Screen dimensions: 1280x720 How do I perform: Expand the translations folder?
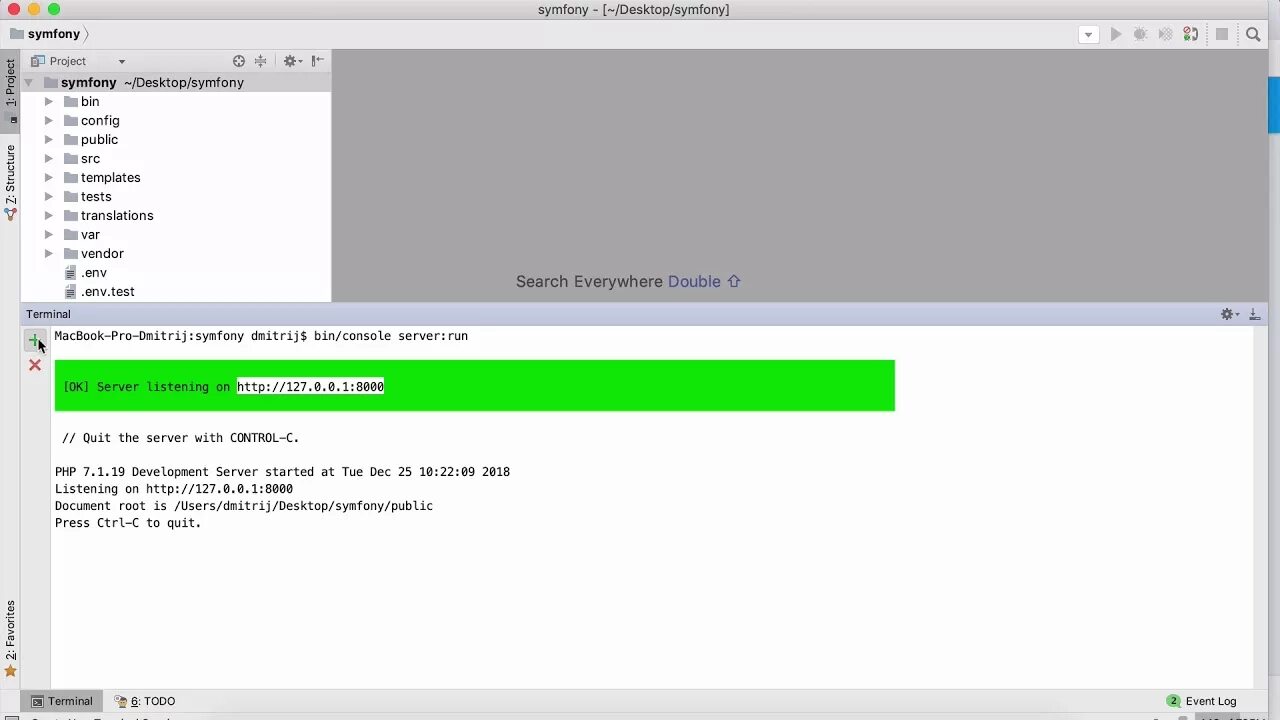pos(48,216)
